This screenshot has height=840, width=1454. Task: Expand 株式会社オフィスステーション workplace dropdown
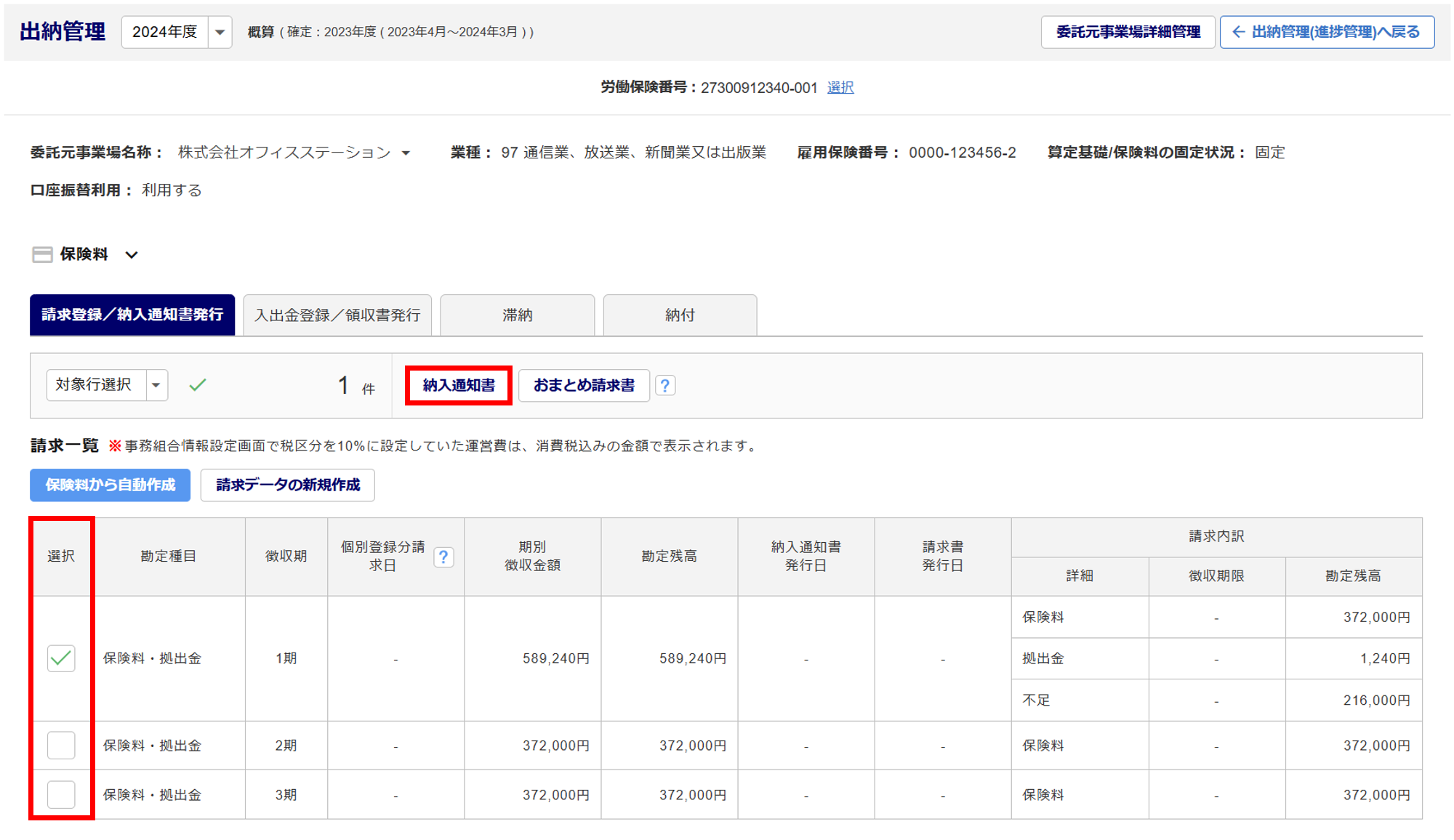pyautogui.click(x=406, y=153)
